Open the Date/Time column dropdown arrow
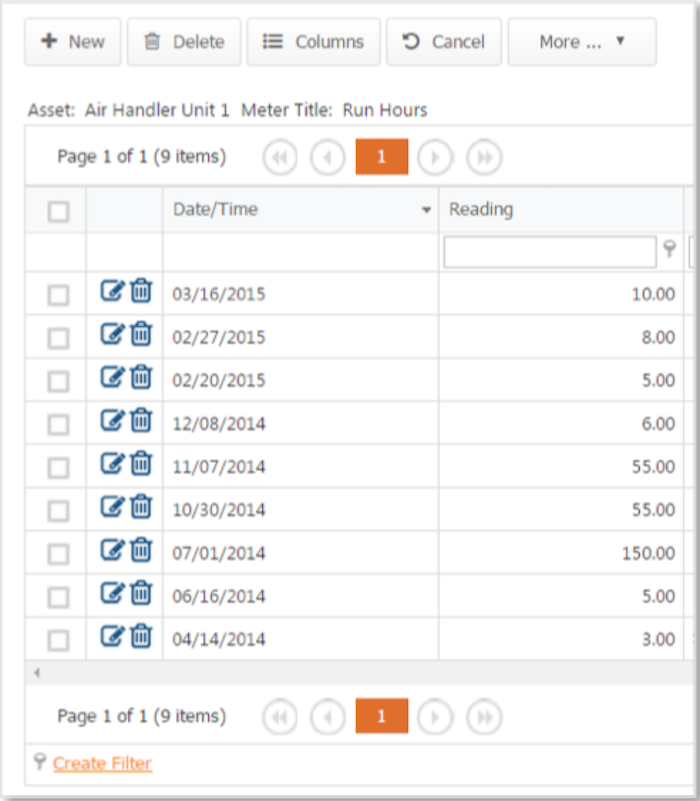Image resolution: width=700 pixels, height=801 pixels. 427,211
